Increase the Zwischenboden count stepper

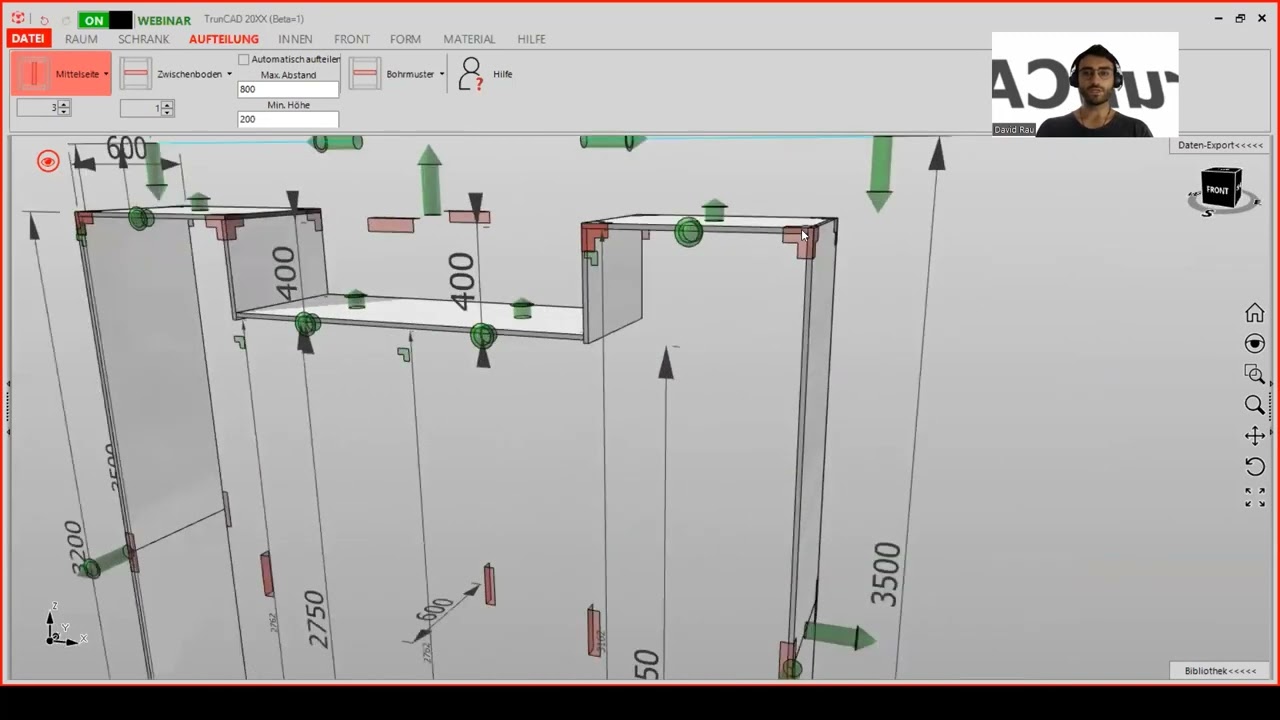point(167,104)
